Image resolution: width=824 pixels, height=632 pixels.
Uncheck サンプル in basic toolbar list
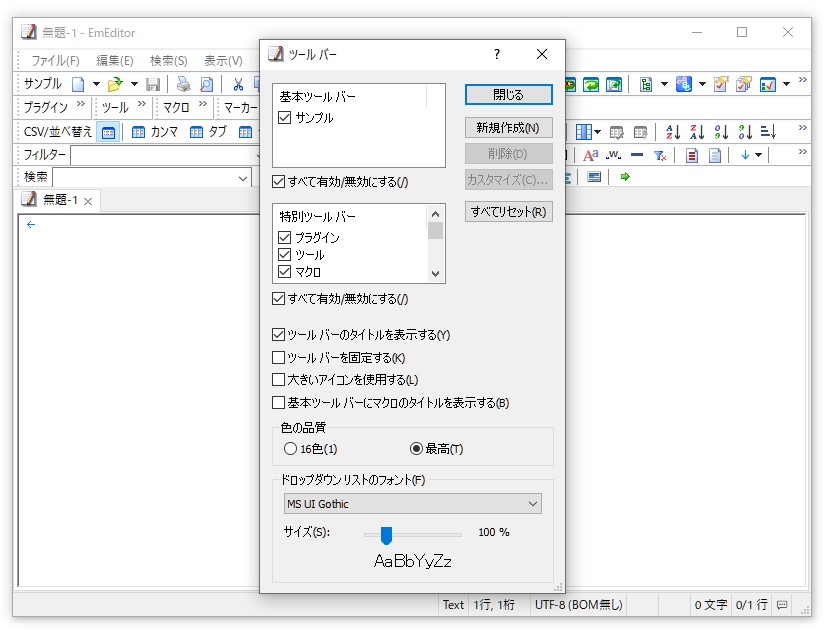tap(284, 118)
